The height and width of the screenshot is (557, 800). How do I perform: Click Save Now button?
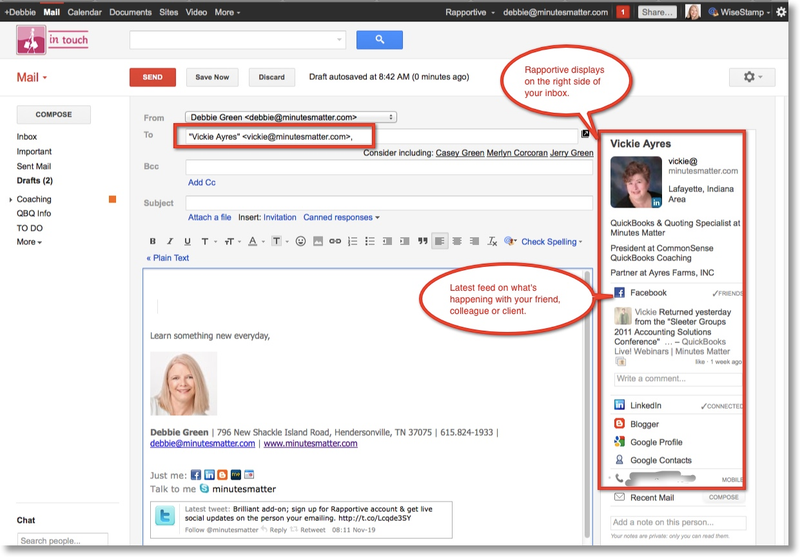click(x=212, y=77)
